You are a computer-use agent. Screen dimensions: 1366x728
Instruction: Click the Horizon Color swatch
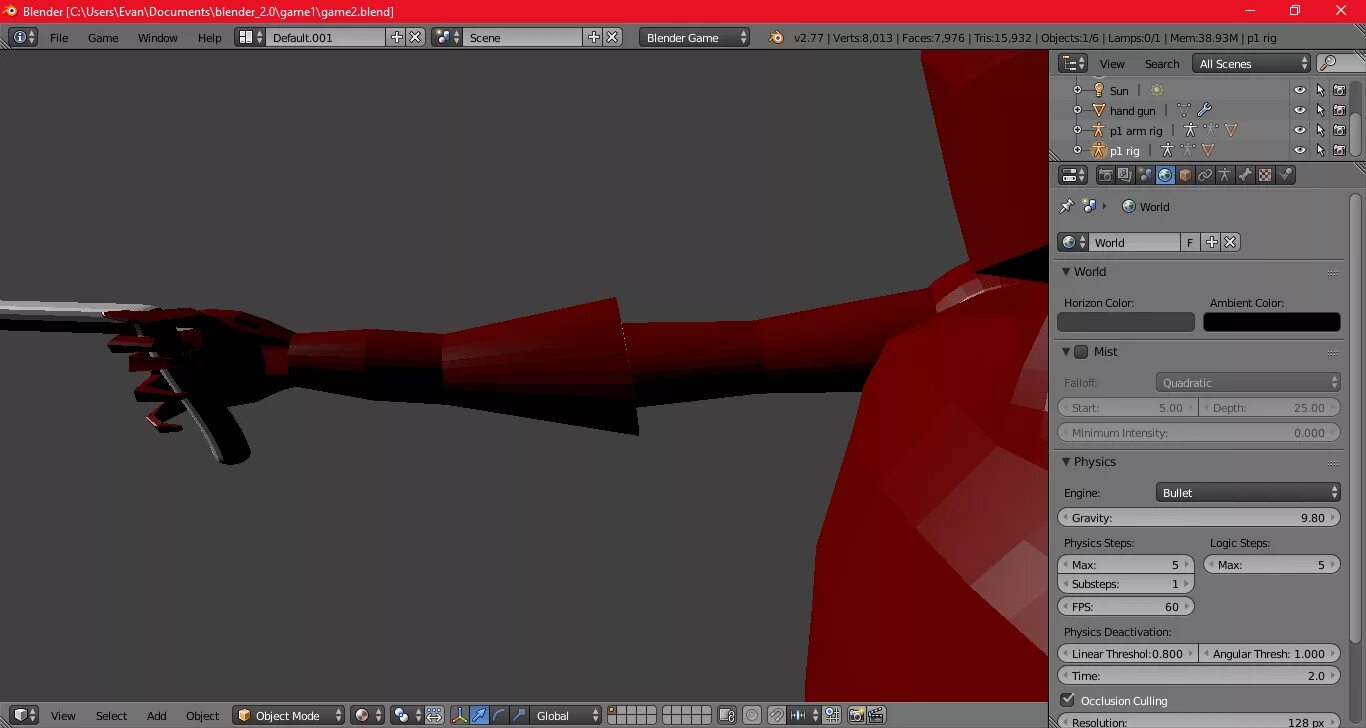click(1125, 321)
